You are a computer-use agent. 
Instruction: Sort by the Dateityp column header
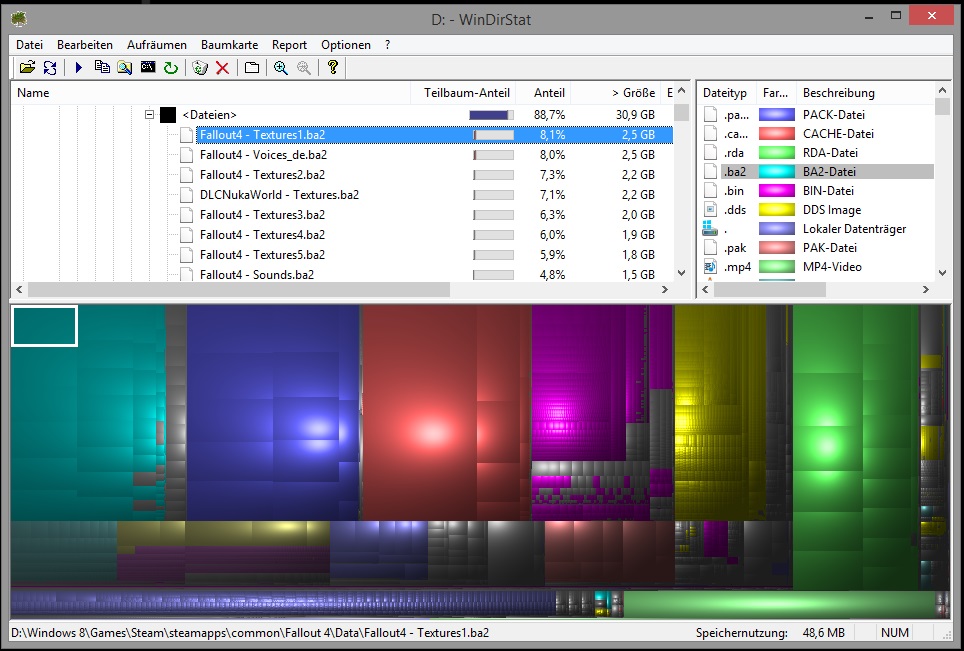726,93
